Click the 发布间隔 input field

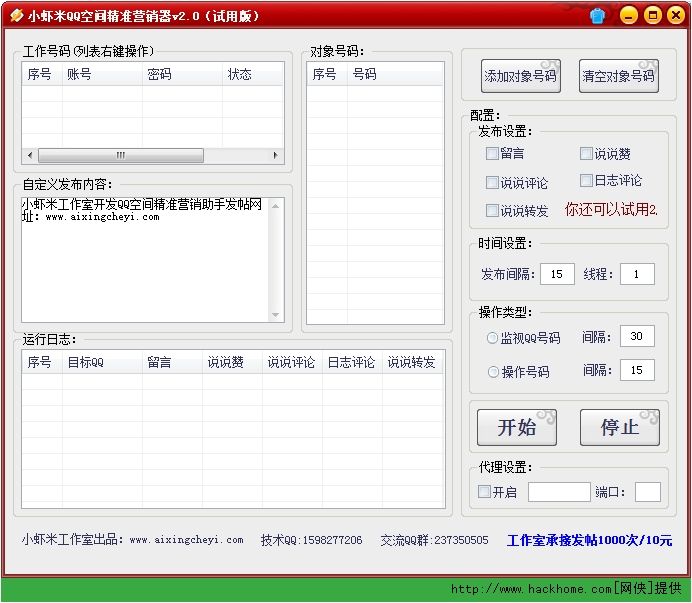click(557, 274)
